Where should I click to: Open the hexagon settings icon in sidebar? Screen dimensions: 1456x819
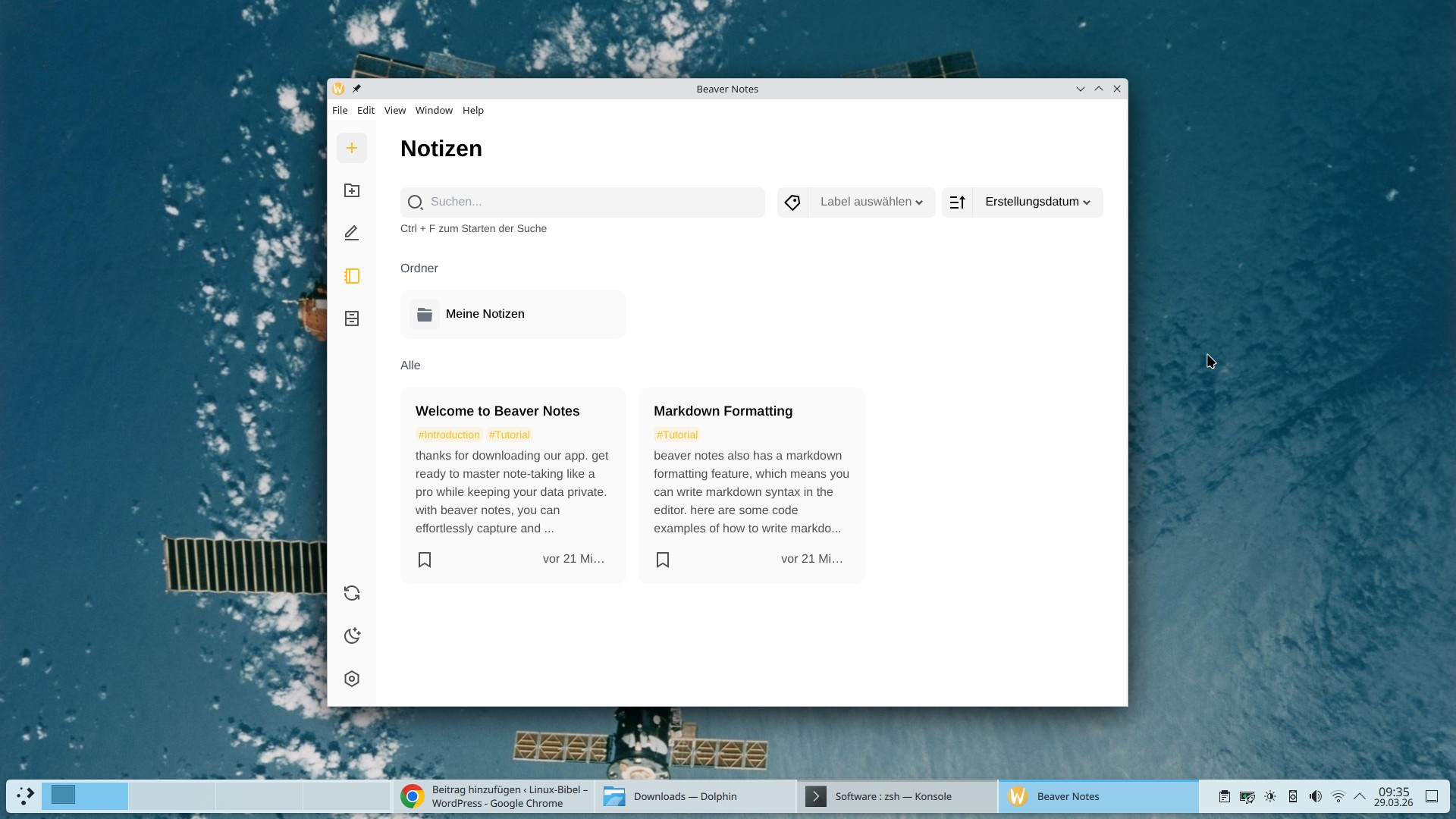tap(352, 679)
